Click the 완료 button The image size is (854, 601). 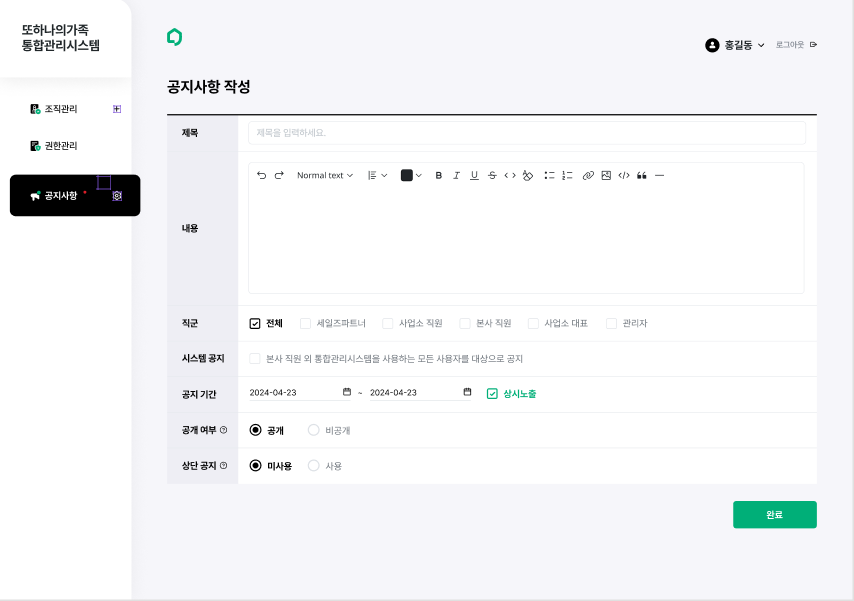774,514
